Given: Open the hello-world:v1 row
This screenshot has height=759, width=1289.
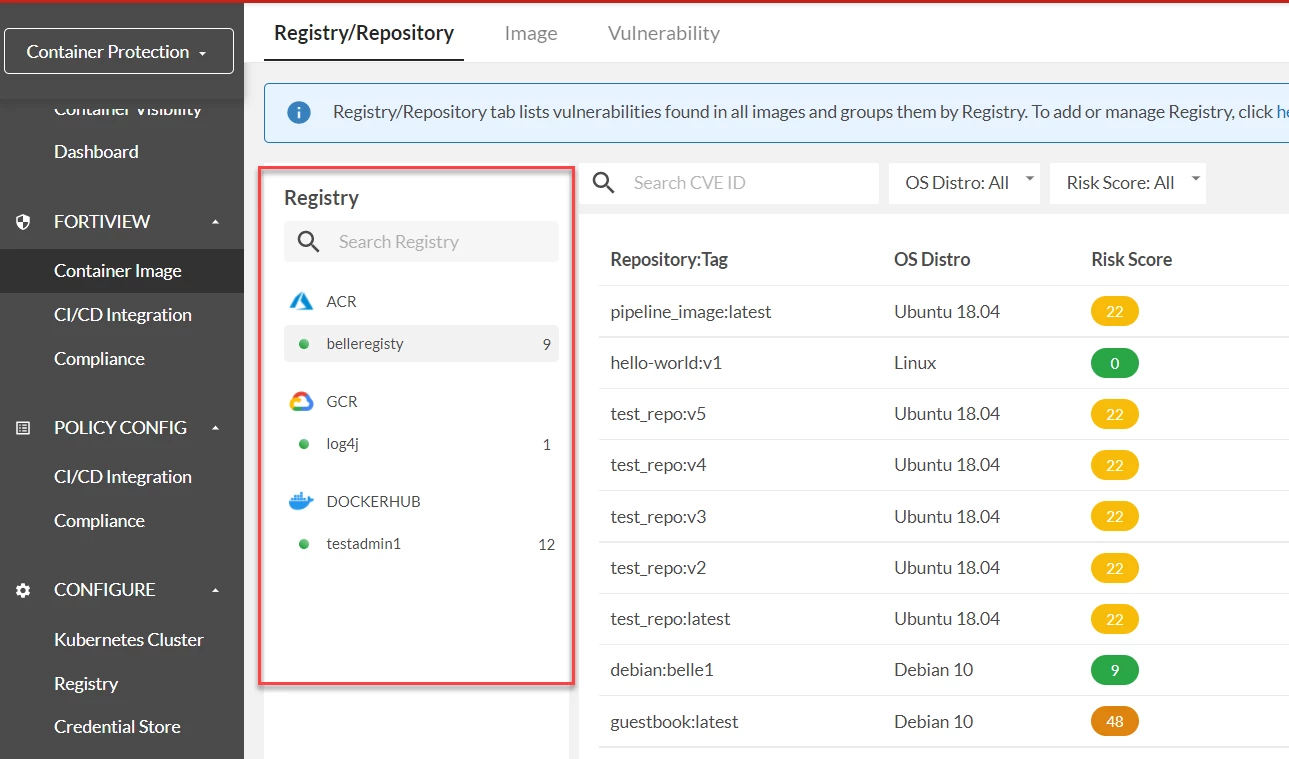Looking at the screenshot, I should (x=944, y=363).
